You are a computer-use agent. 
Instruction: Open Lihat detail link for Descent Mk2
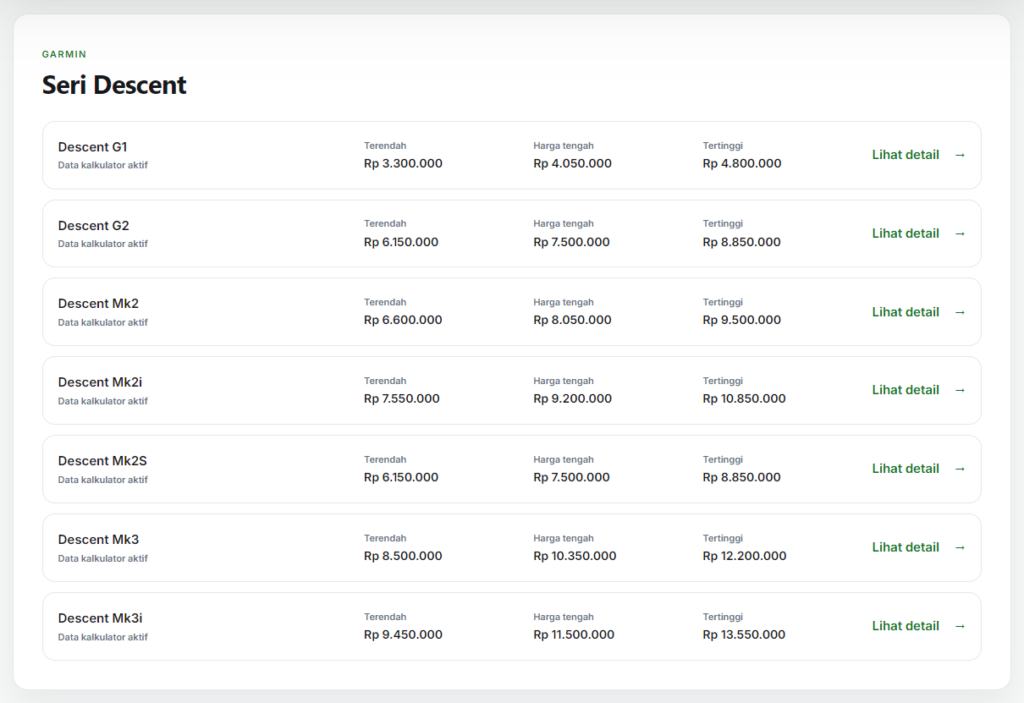click(x=905, y=312)
